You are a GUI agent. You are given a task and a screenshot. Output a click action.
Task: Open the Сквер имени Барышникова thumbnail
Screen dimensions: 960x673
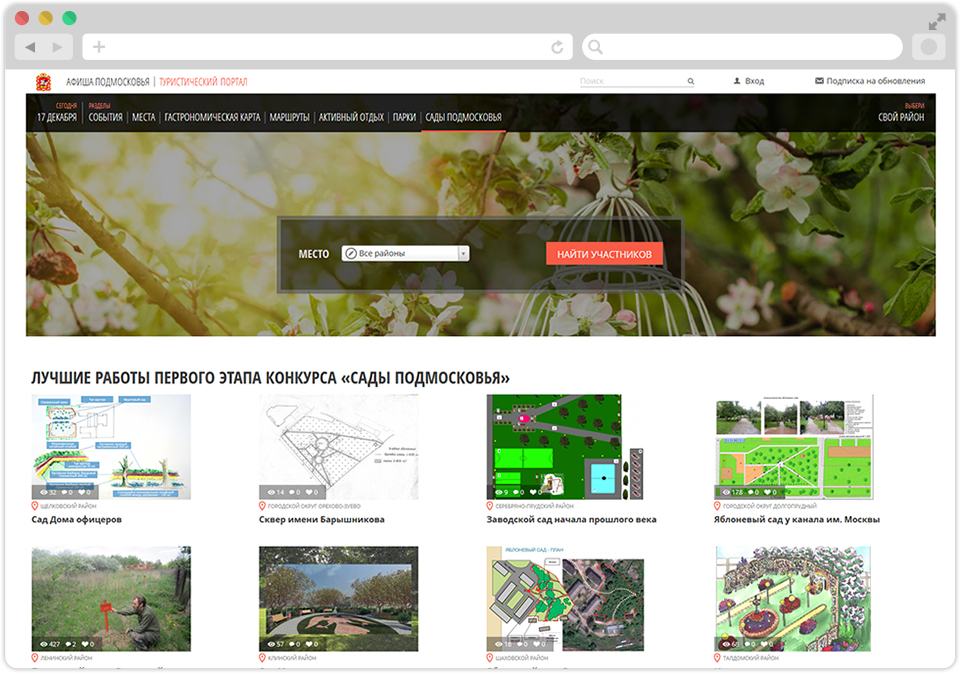(x=338, y=446)
